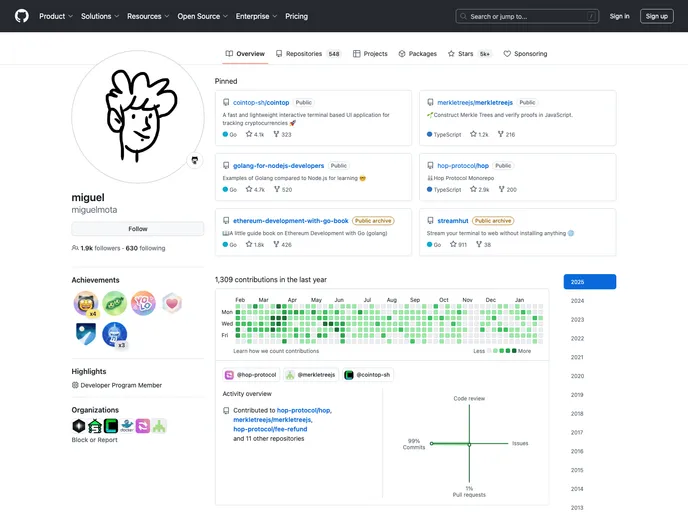
Task: Select the Overview tab
Action: click(245, 54)
